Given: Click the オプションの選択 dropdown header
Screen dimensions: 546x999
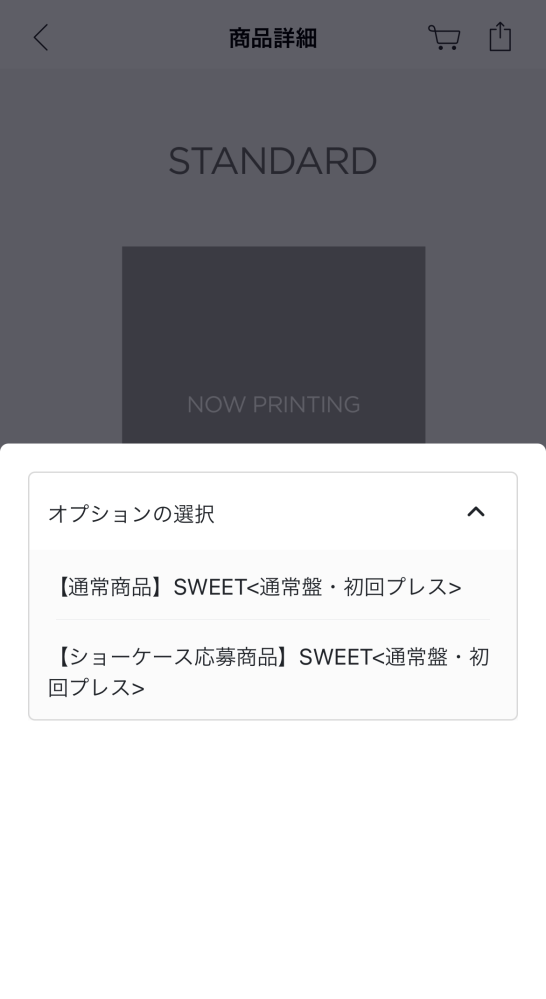Looking at the screenshot, I should (x=273, y=512).
